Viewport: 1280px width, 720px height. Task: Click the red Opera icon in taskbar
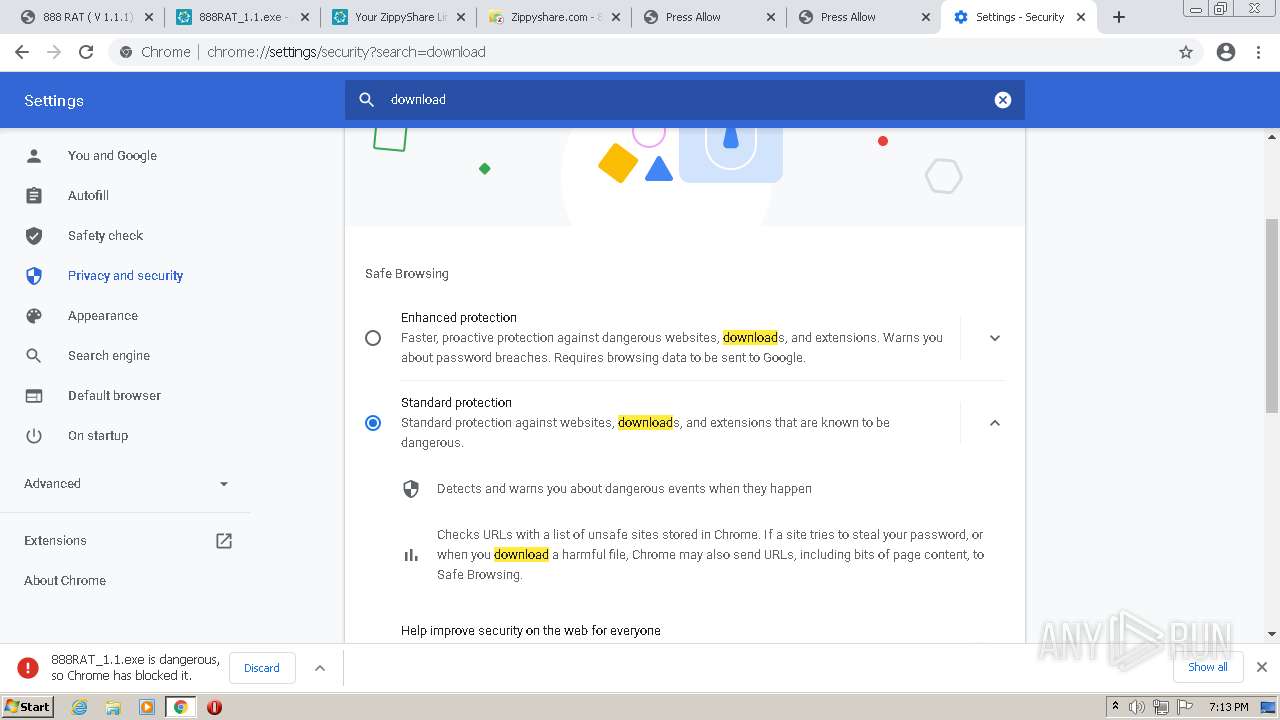(214, 707)
